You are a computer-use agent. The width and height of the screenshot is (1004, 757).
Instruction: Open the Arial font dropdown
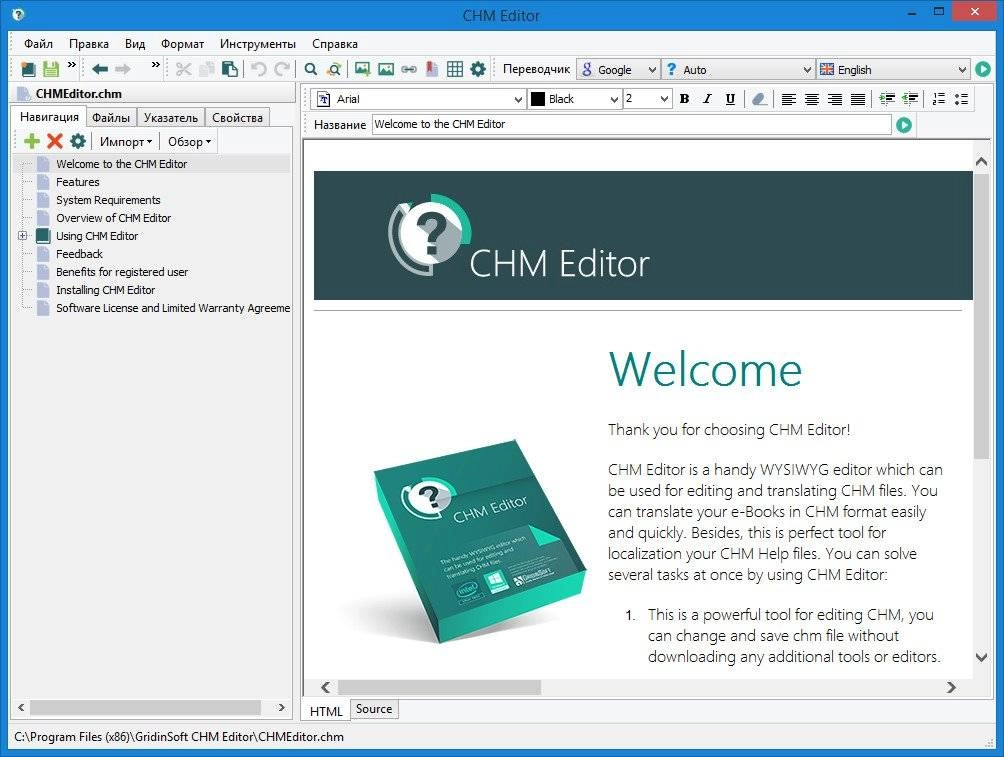pyautogui.click(x=419, y=99)
